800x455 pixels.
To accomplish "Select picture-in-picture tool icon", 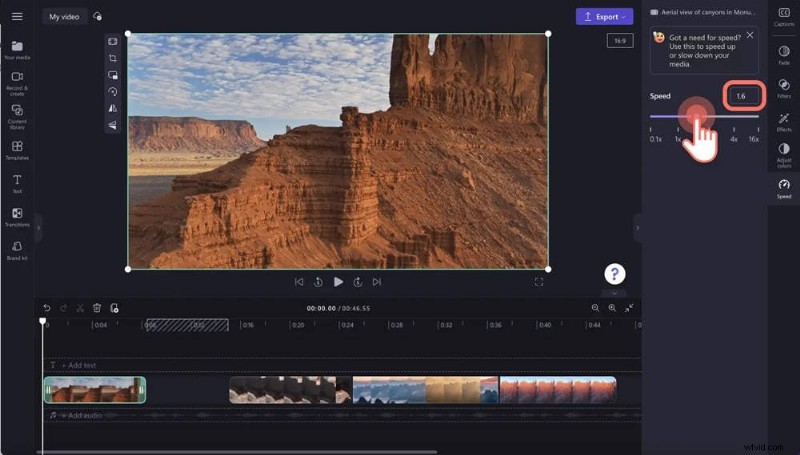I will [113, 75].
